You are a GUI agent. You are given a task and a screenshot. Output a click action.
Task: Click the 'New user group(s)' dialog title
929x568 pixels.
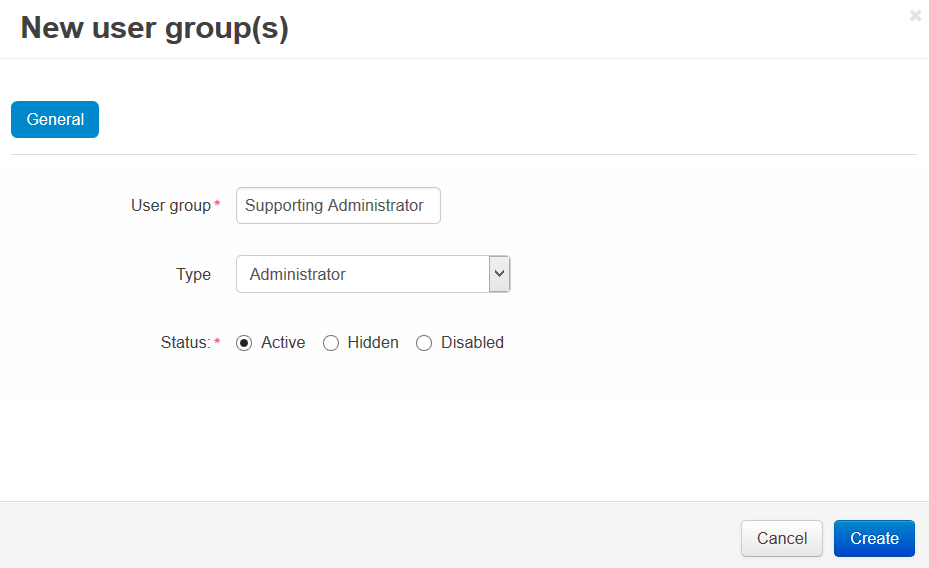tap(155, 28)
